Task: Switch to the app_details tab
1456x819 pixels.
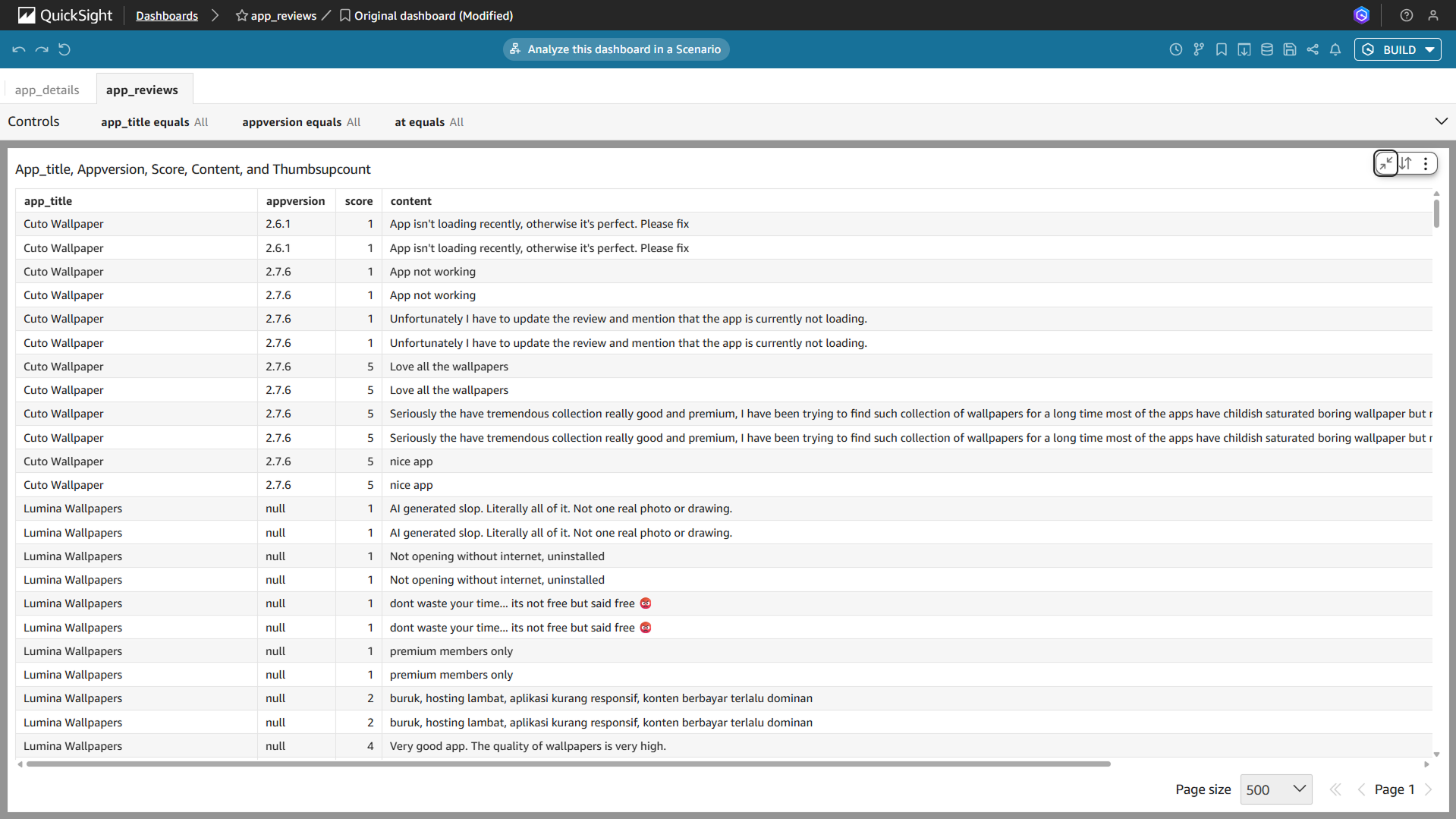Action: click(x=47, y=90)
